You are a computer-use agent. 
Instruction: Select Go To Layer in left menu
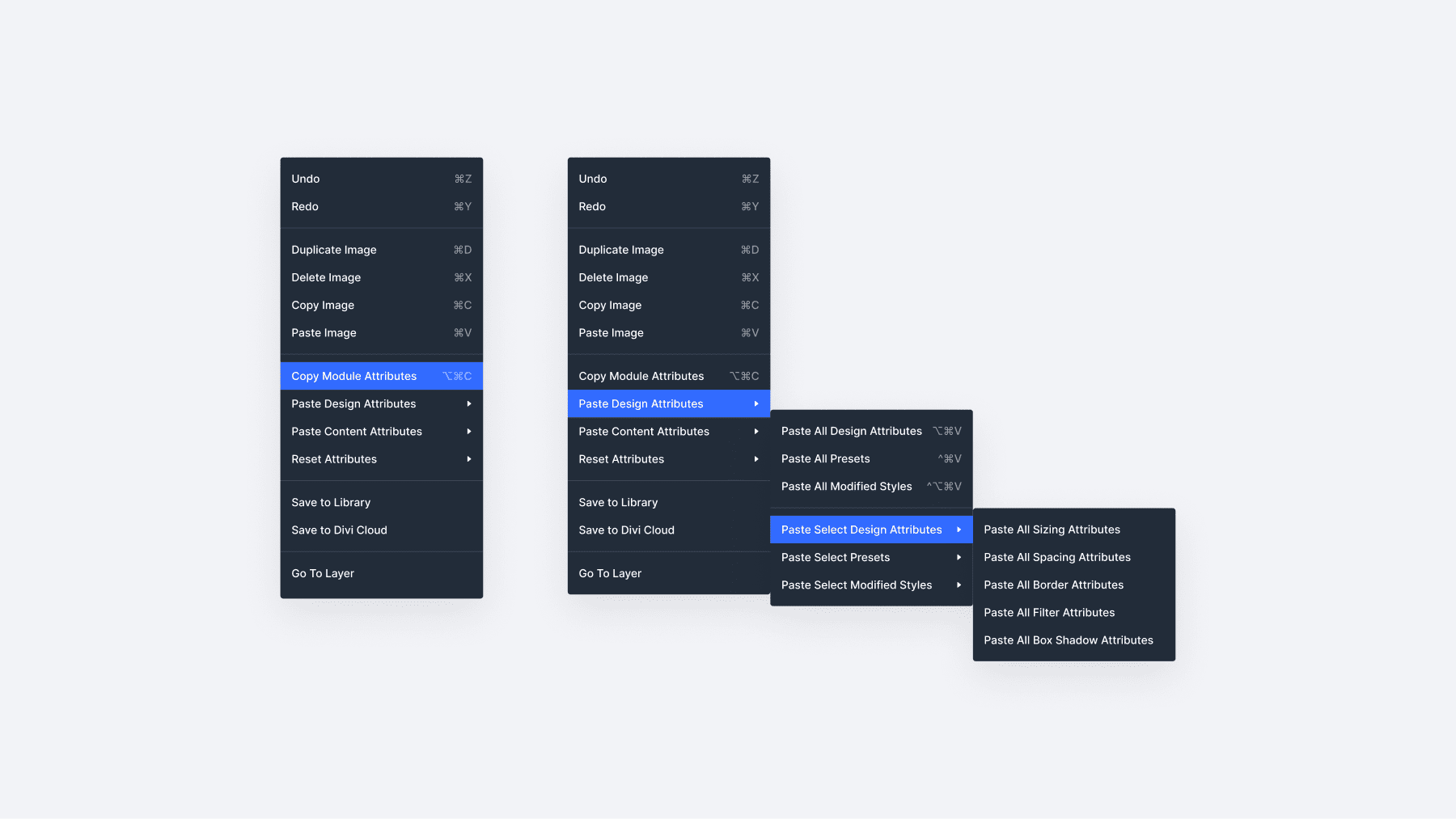323,573
